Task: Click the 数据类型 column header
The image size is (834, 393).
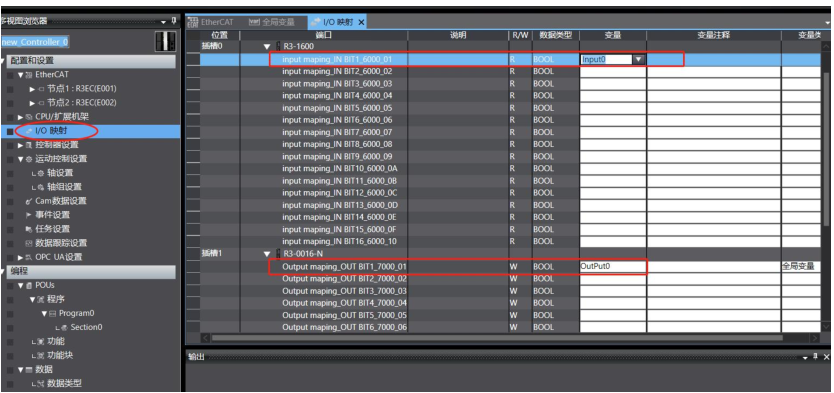Action: tap(555, 35)
